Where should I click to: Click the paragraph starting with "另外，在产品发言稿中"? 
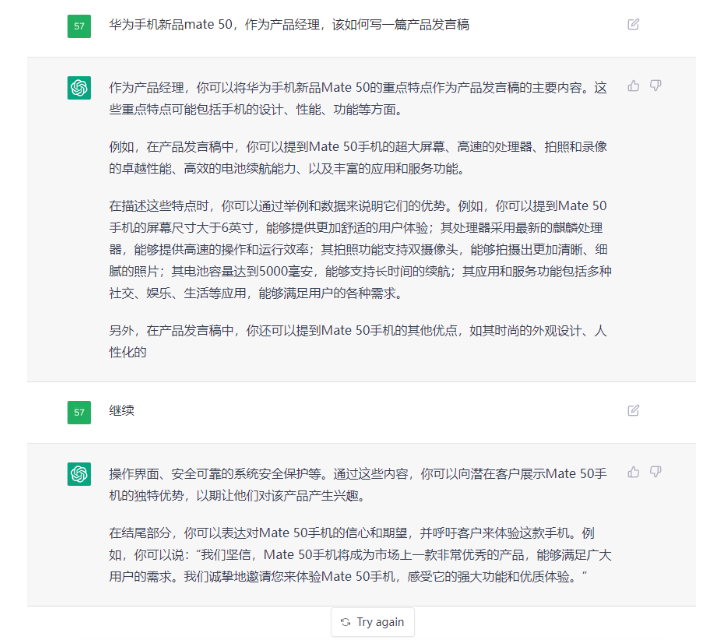pyautogui.click(x=357, y=341)
